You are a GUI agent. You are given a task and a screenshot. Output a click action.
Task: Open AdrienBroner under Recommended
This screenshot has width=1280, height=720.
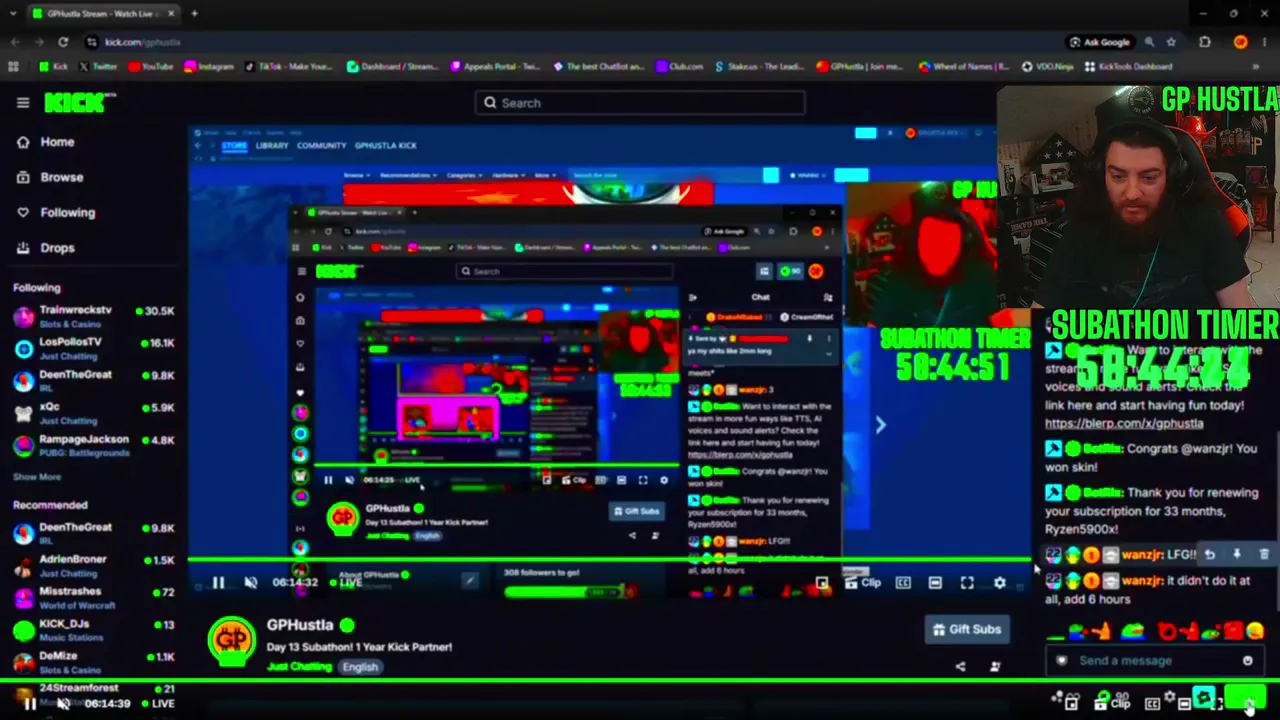coord(94,566)
